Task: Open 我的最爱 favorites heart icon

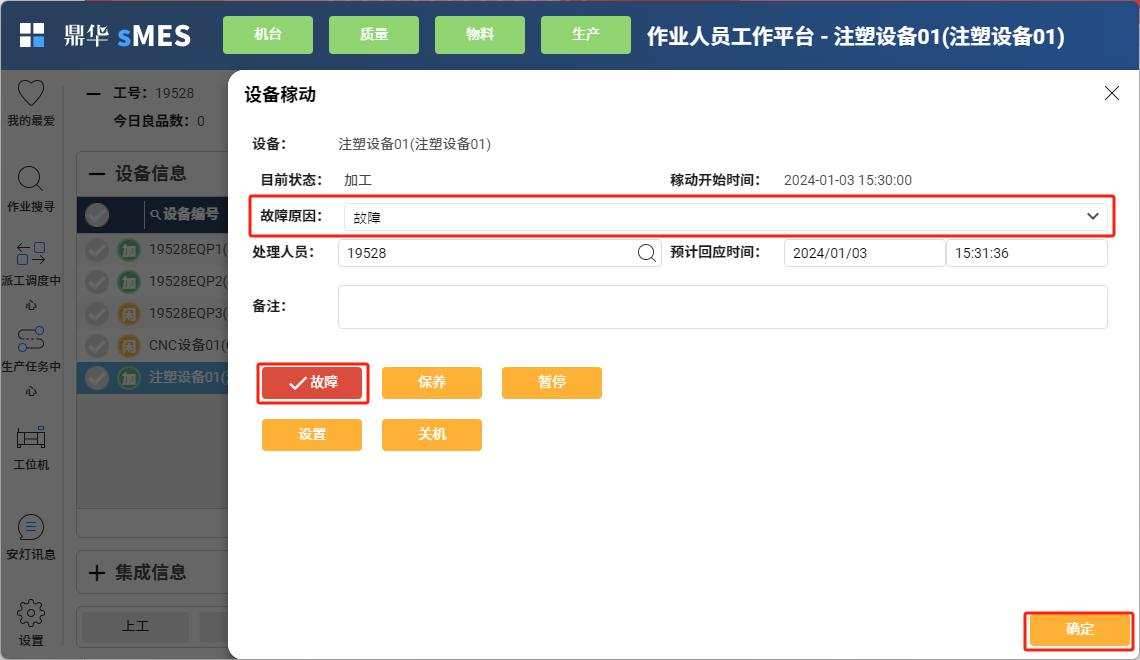Action: point(31,93)
